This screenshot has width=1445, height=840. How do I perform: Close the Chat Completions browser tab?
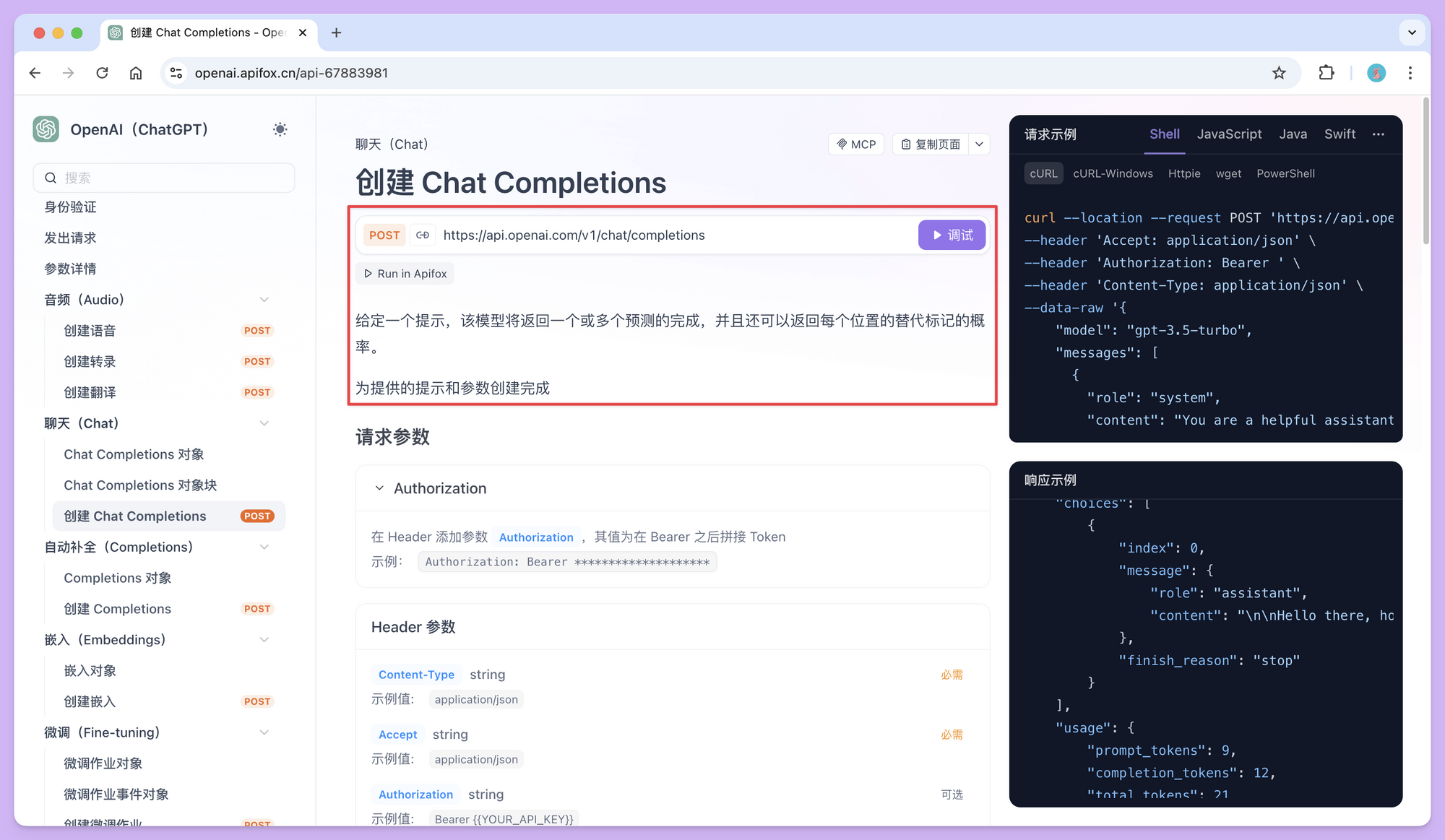pos(303,33)
